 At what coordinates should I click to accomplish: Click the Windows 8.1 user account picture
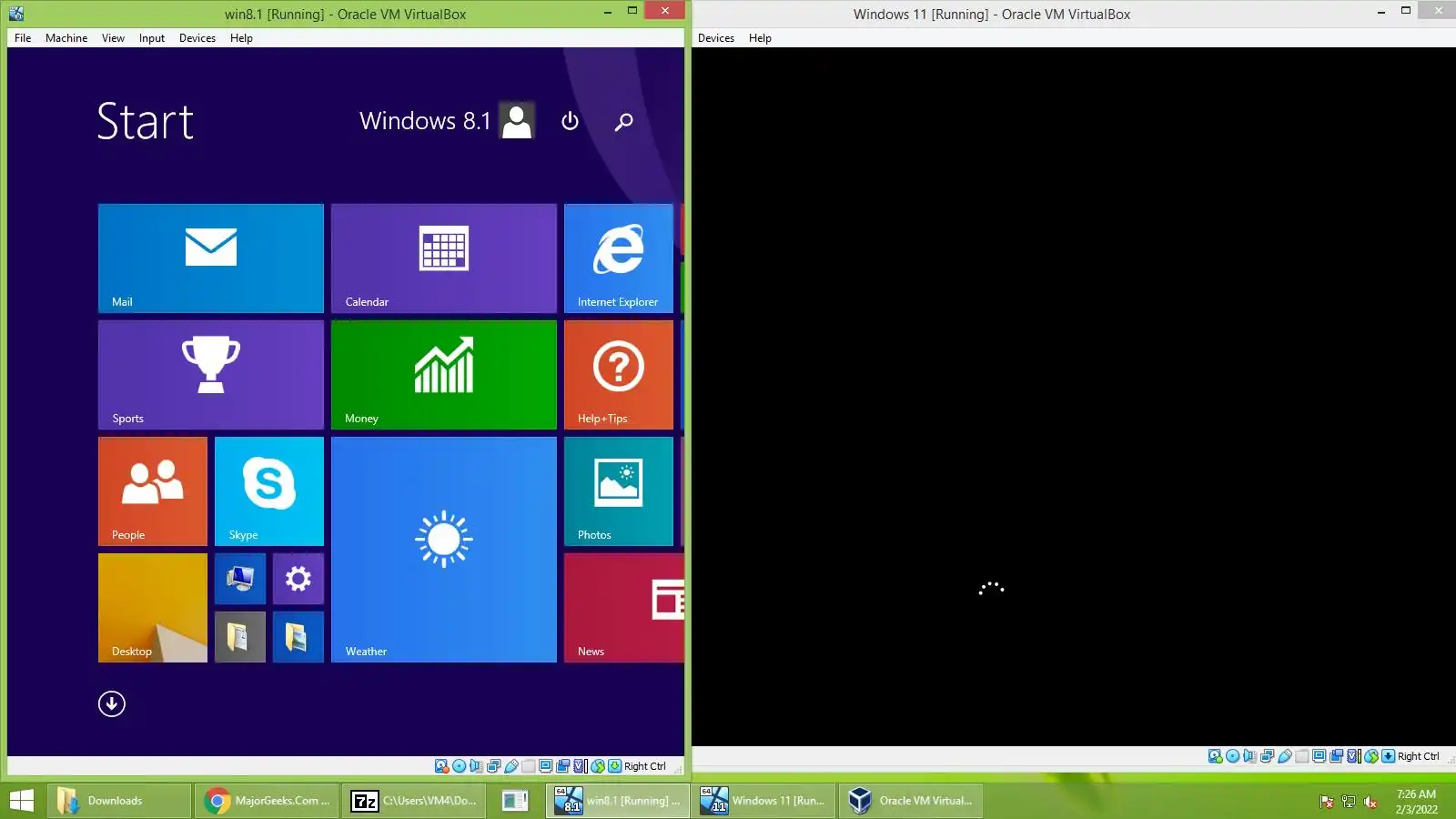[x=517, y=121]
